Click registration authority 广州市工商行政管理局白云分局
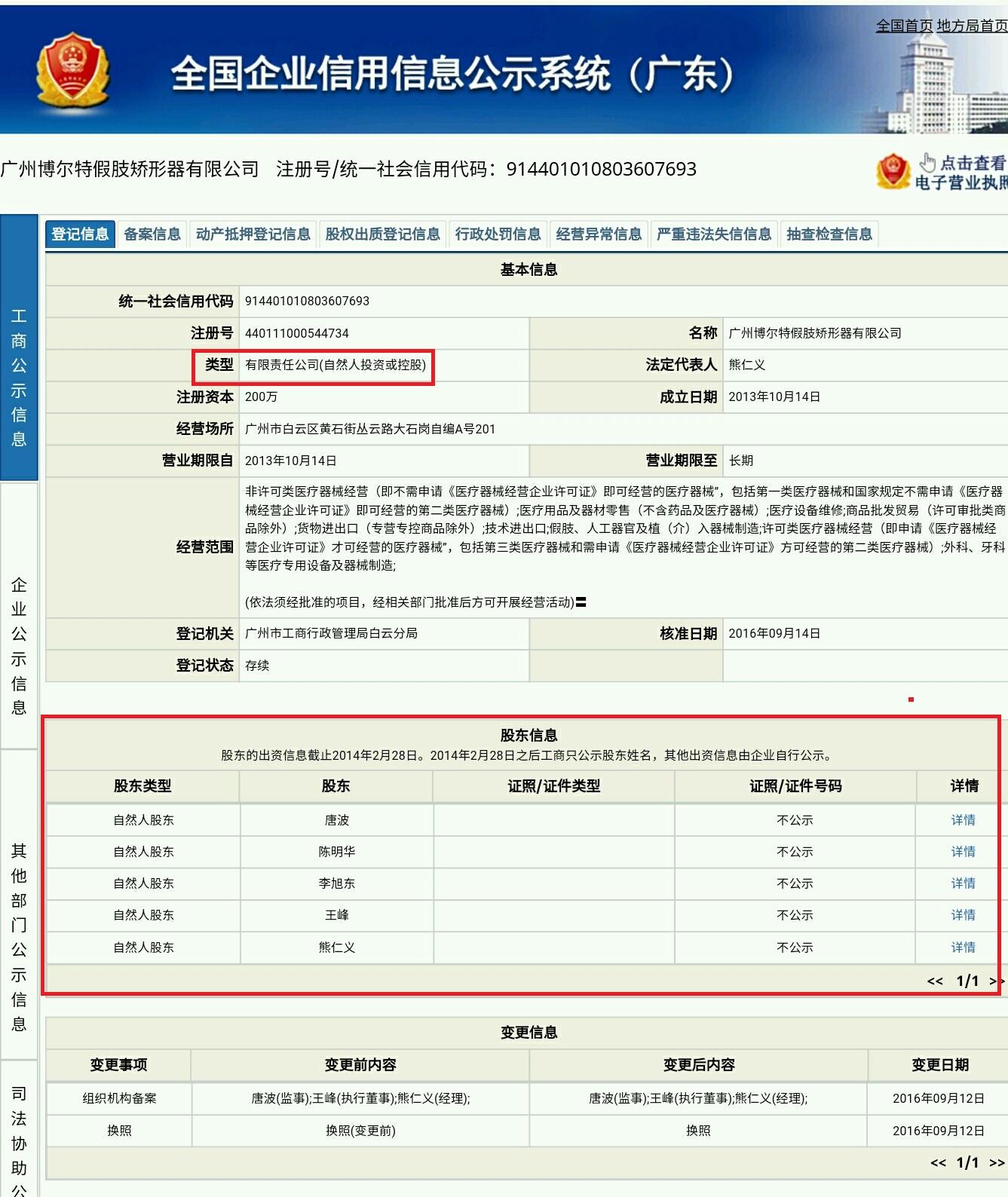The height and width of the screenshot is (1197, 1008). click(331, 634)
